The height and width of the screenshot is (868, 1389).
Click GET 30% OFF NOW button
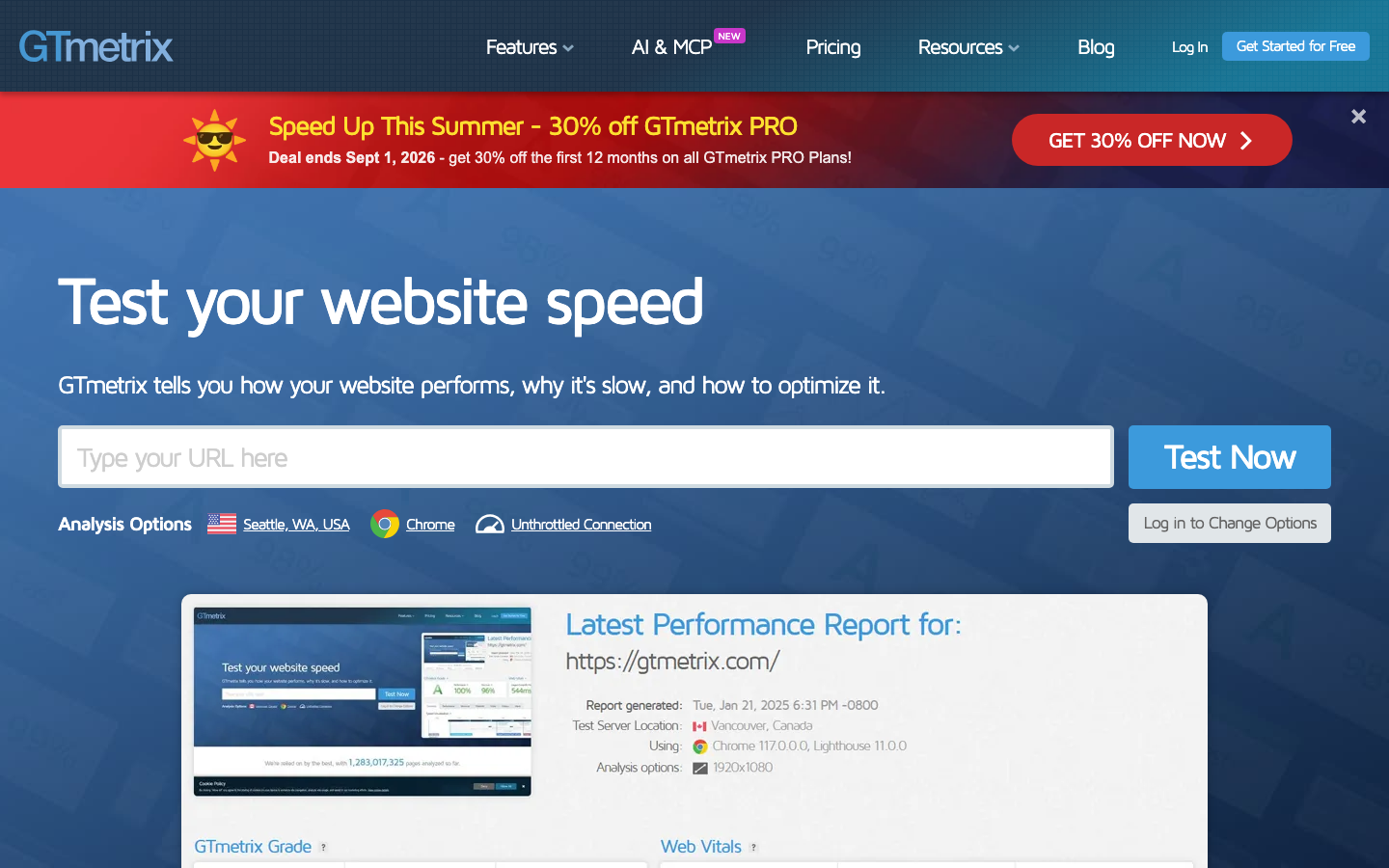point(1152,140)
